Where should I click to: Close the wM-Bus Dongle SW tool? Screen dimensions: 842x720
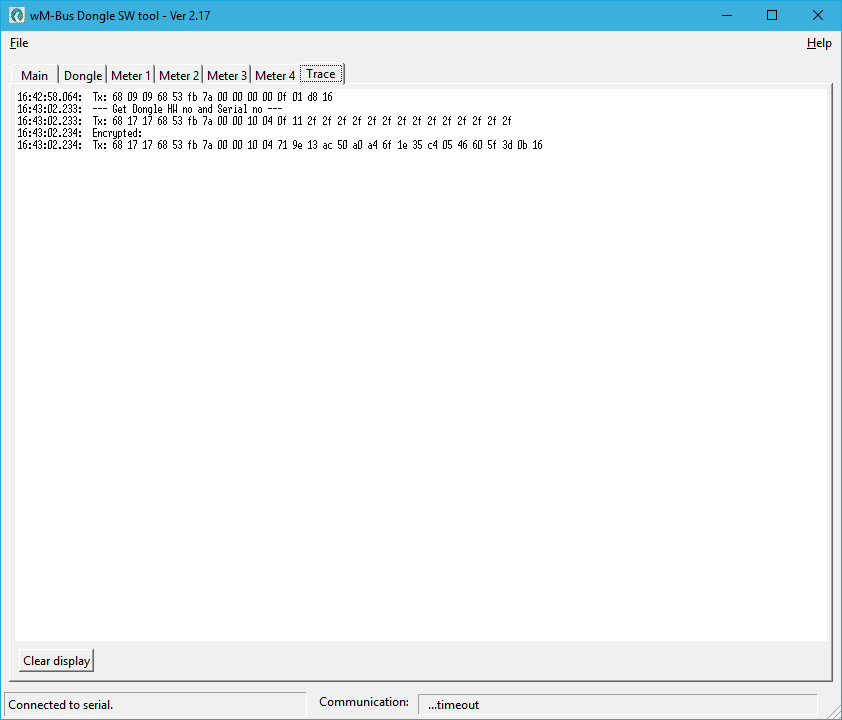coord(818,16)
